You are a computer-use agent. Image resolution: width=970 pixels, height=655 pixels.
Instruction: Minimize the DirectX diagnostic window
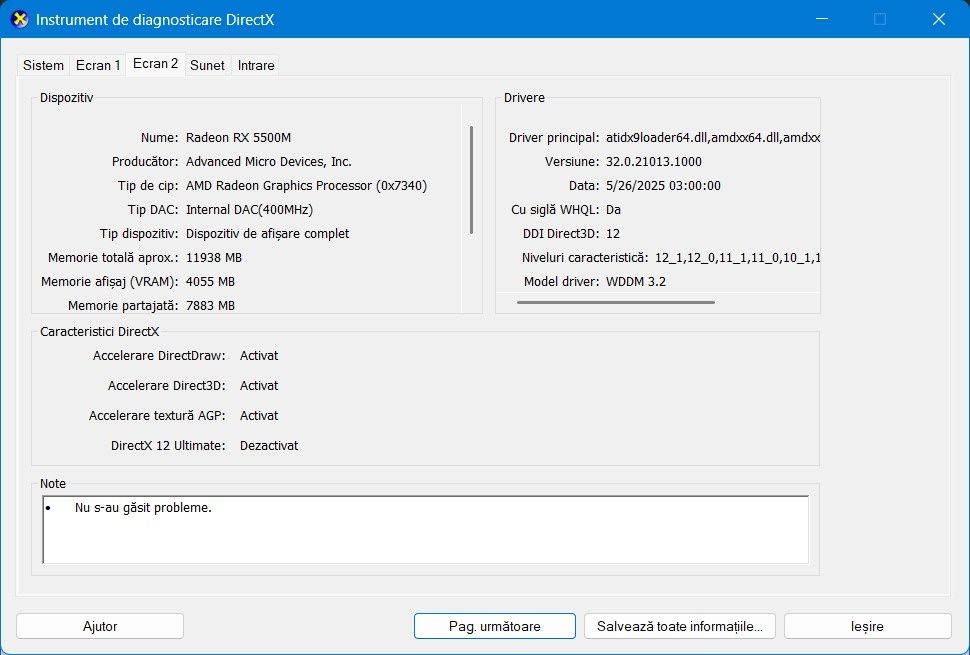pos(822,19)
